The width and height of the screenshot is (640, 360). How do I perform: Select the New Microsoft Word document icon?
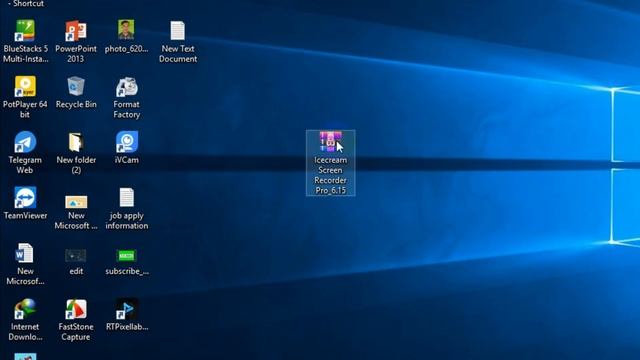24,253
